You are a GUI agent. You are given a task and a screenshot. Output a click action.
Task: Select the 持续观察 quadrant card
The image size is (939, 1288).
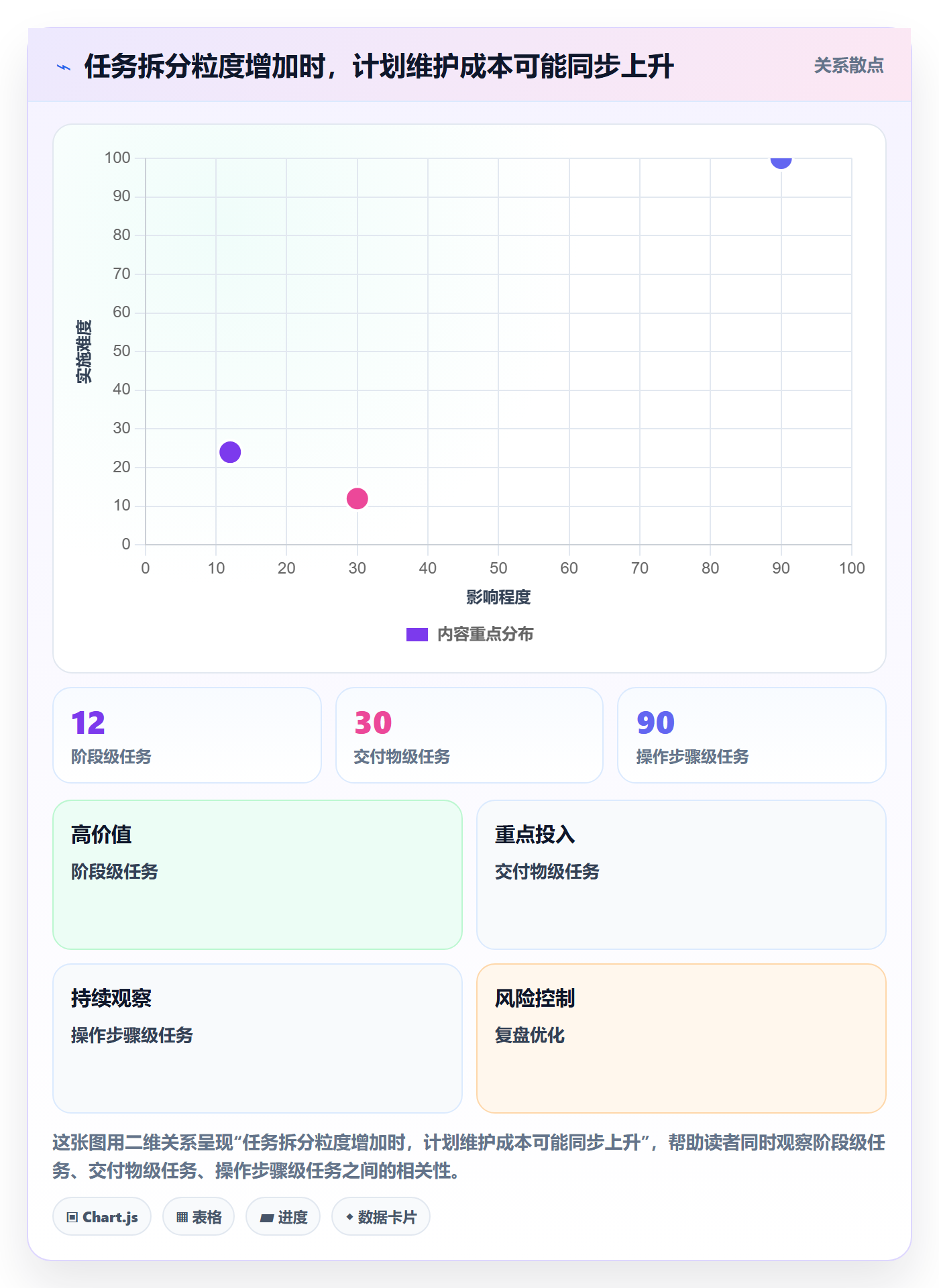tap(258, 1038)
